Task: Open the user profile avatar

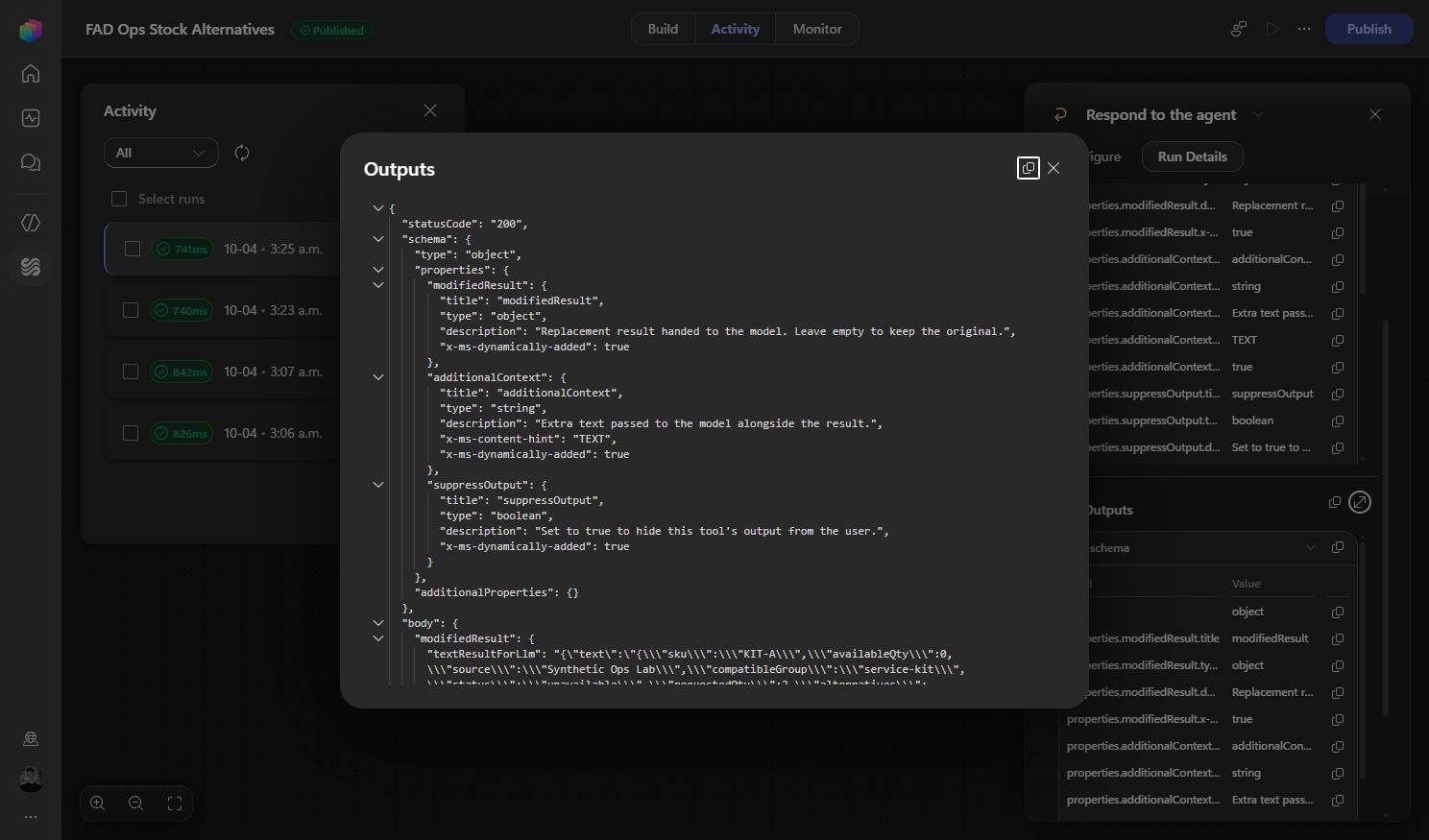Action: [x=31, y=779]
